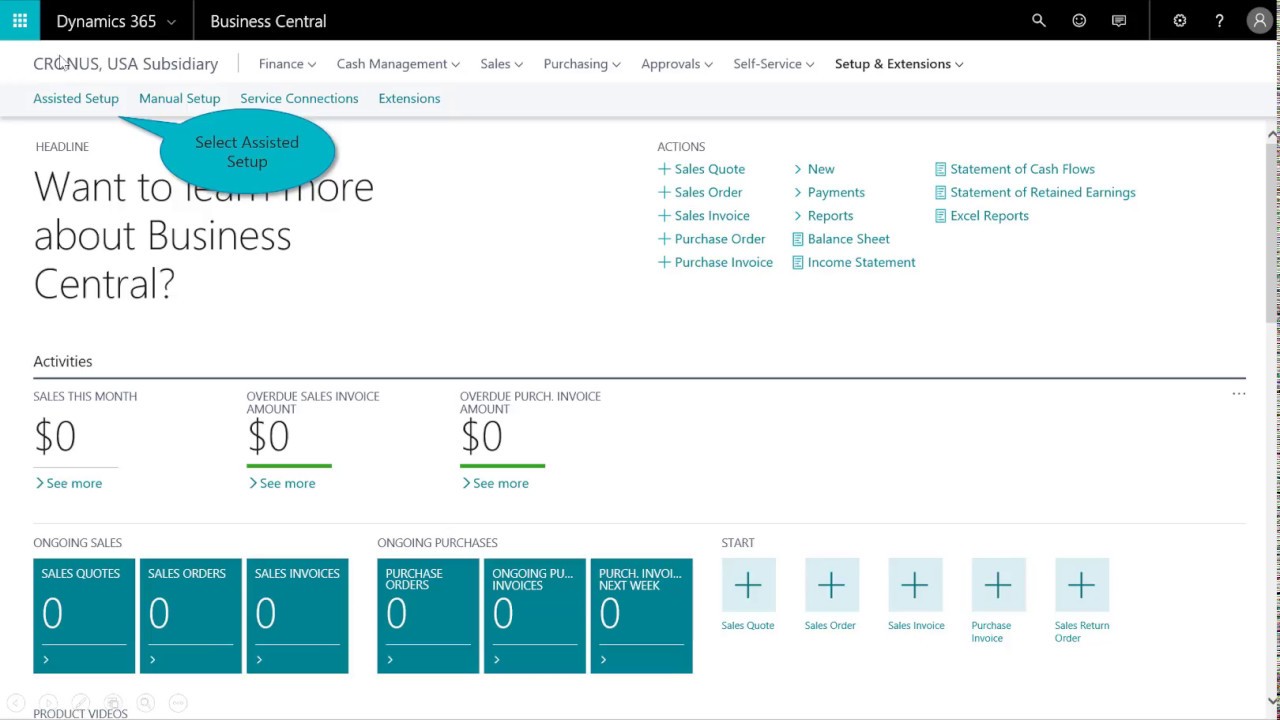Open the Activities more options ellipsis
Image resolution: width=1280 pixels, height=720 pixels.
(x=1239, y=394)
